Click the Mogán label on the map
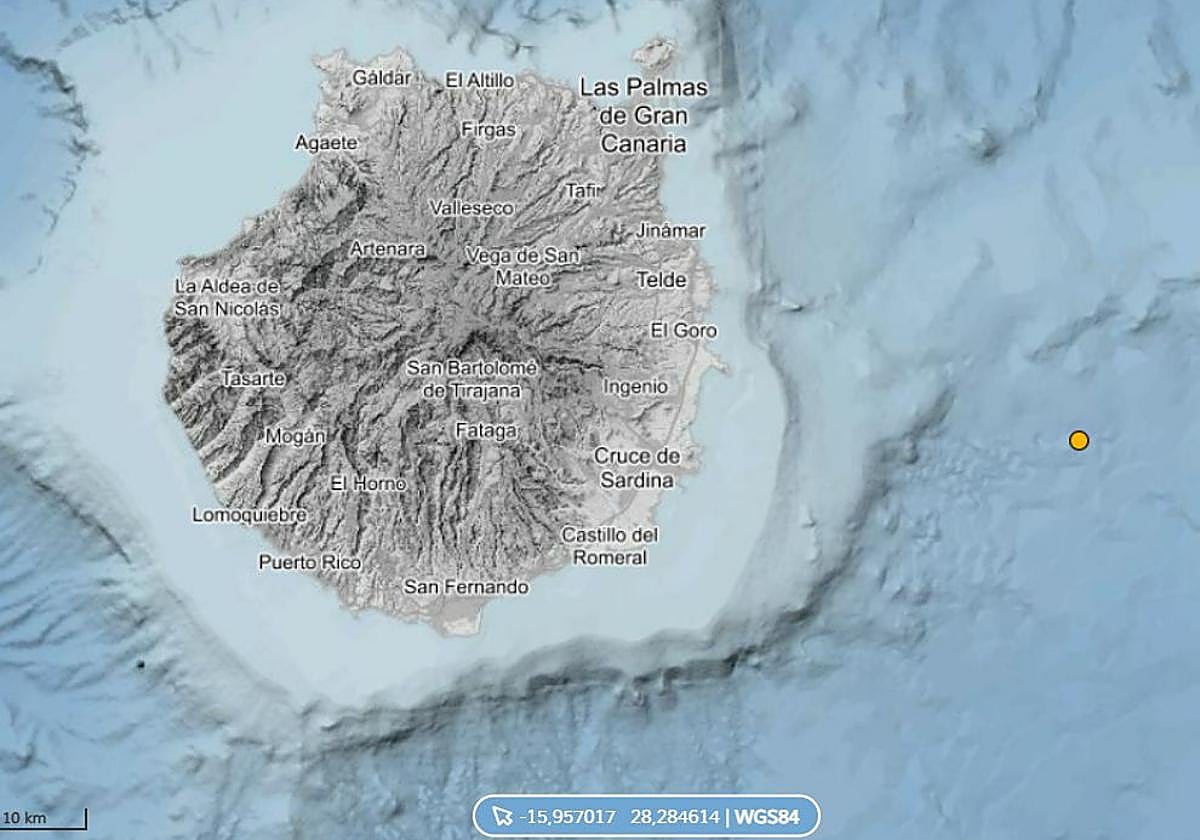The width and height of the screenshot is (1200, 840). 296,436
